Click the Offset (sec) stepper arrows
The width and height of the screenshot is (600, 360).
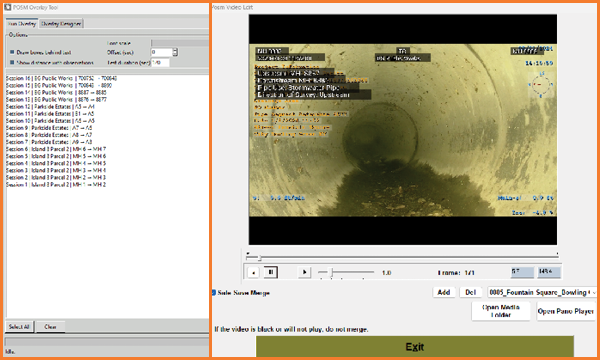click(175, 52)
